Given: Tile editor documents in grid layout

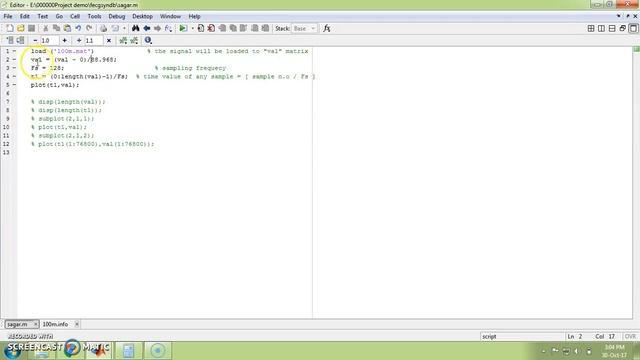Looking at the screenshot, I should click(x=591, y=28).
